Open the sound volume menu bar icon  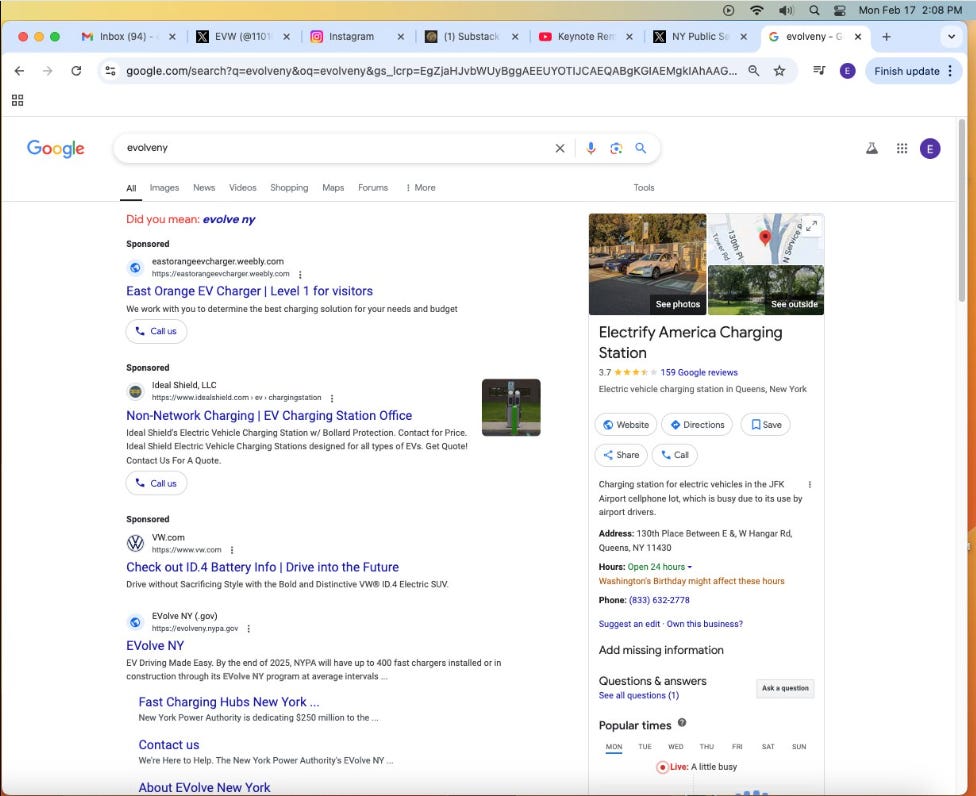click(786, 10)
